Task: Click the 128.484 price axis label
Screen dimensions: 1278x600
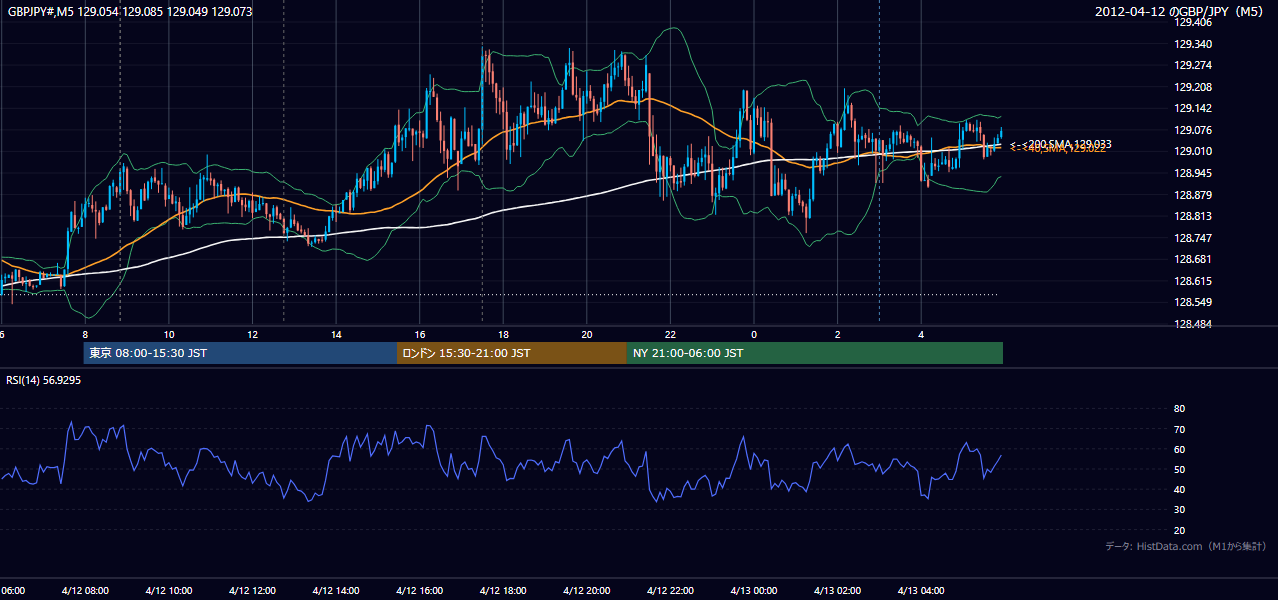Action: pos(1193,324)
